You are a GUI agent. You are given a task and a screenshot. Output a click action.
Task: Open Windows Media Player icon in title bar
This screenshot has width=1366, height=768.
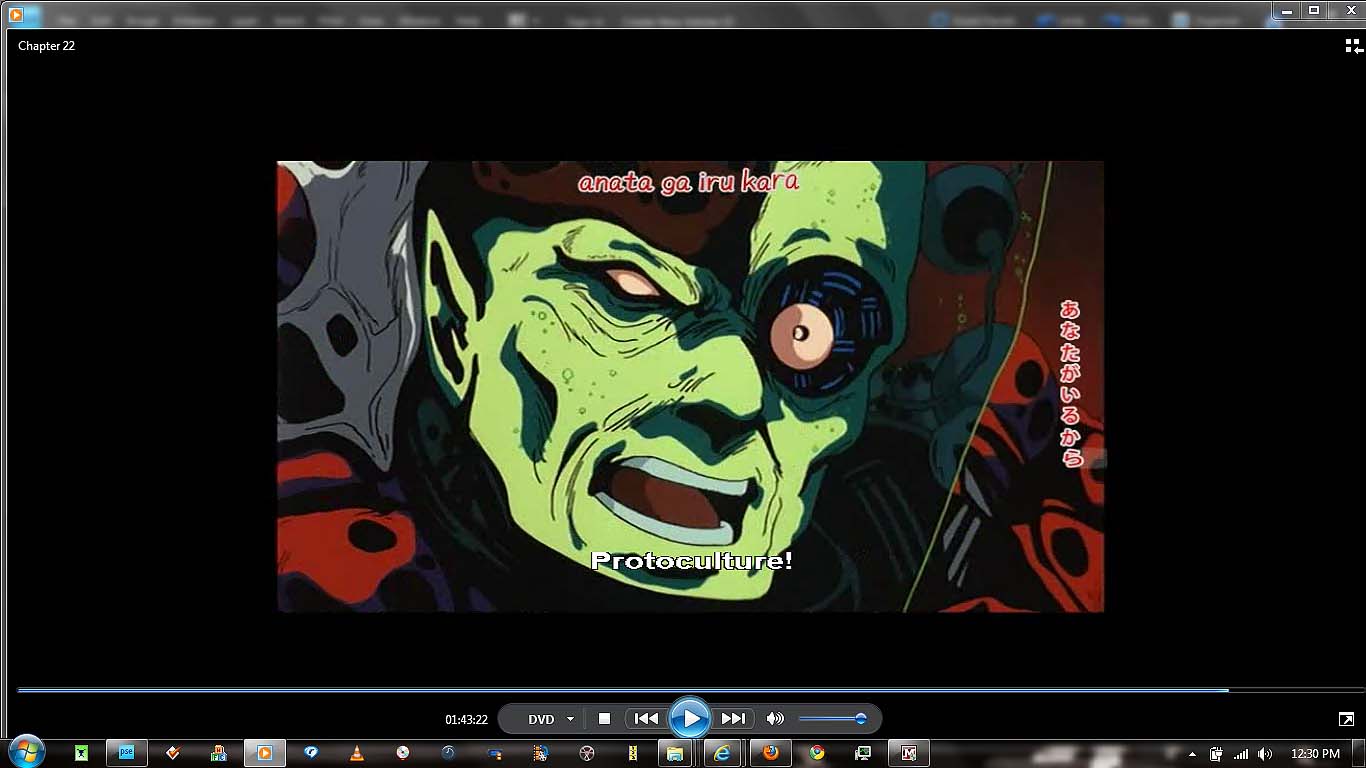tap(16, 14)
